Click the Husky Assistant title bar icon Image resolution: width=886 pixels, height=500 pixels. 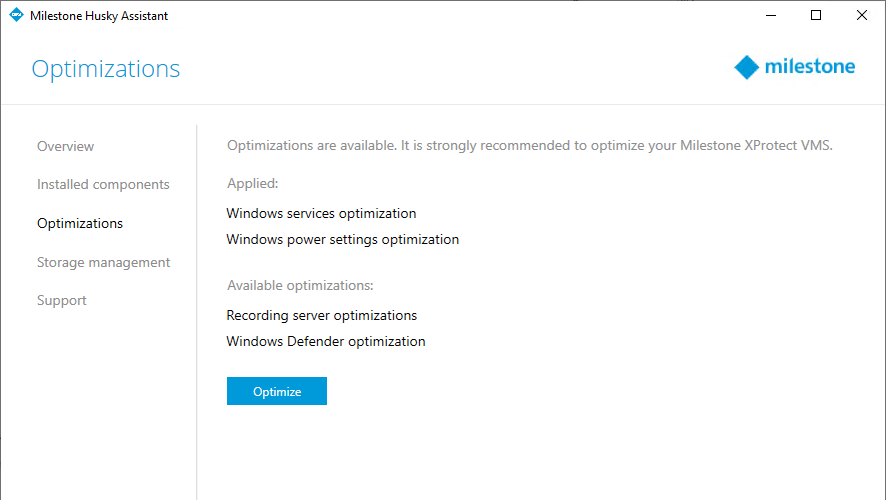(16, 16)
